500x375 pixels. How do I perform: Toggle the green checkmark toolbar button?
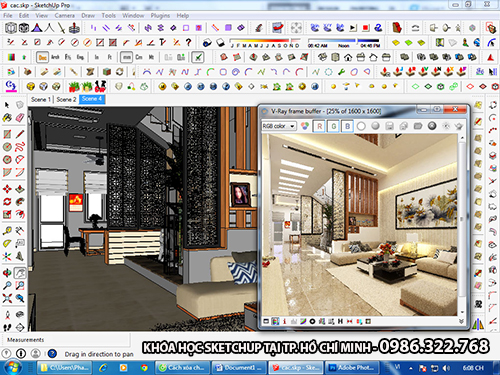point(198,57)
